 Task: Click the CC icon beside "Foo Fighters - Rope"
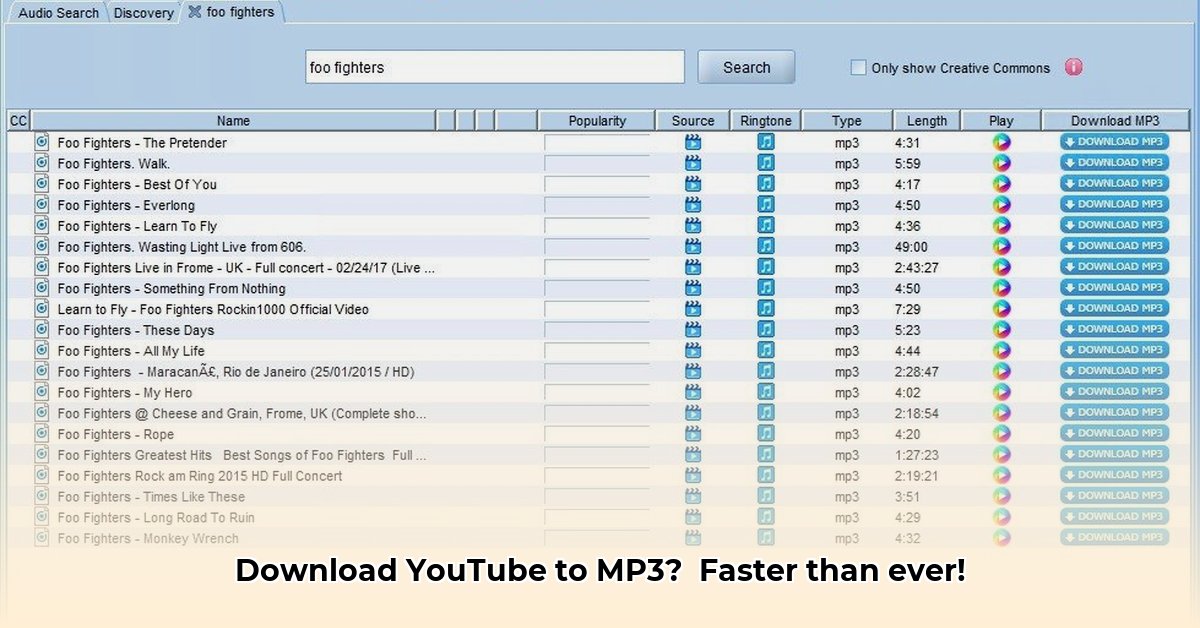pyautogui.click(x=40, y=433)
